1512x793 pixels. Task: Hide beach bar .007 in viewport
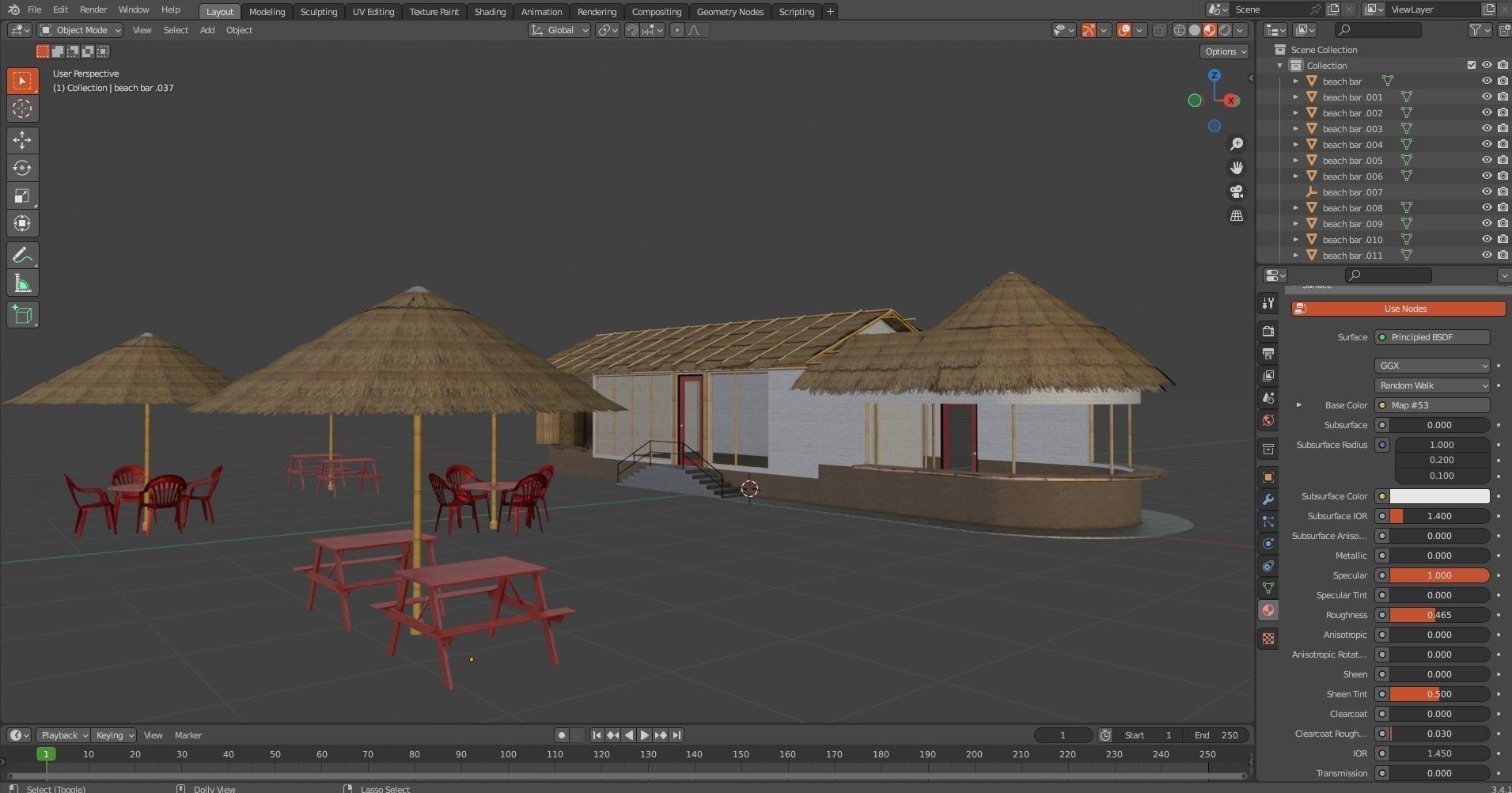(1487, 192)
